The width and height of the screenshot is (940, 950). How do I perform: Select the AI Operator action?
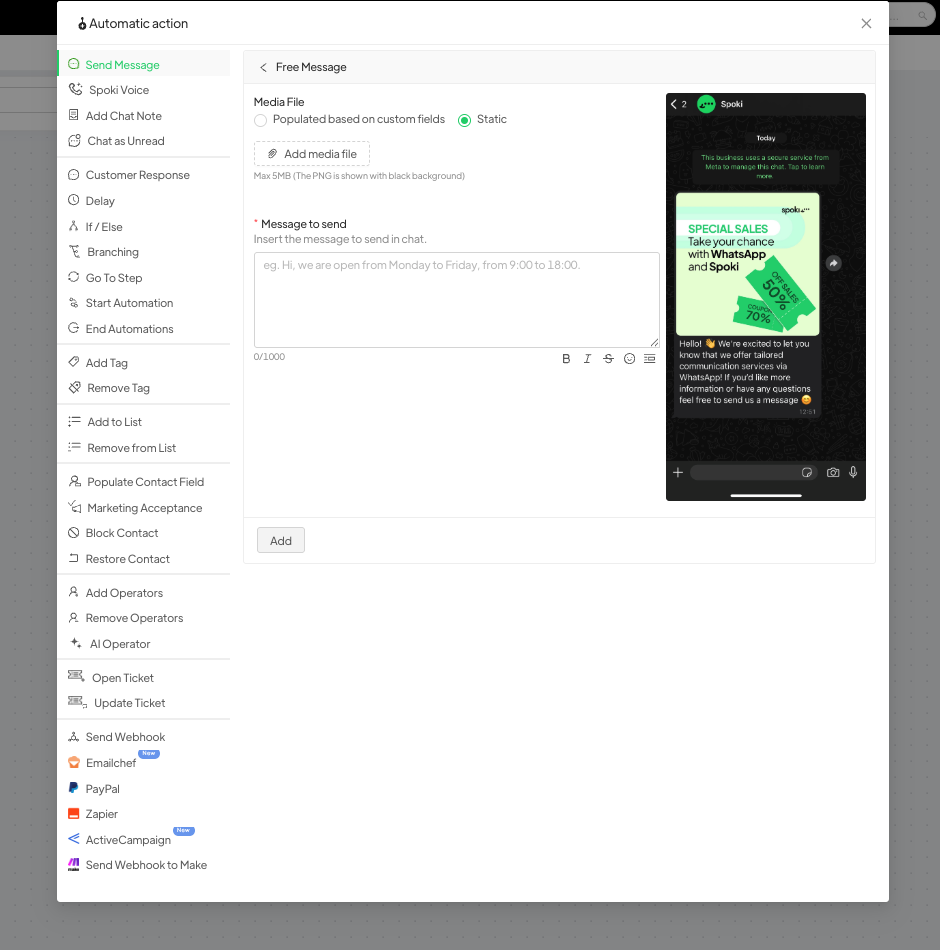[x=119, y=644]
